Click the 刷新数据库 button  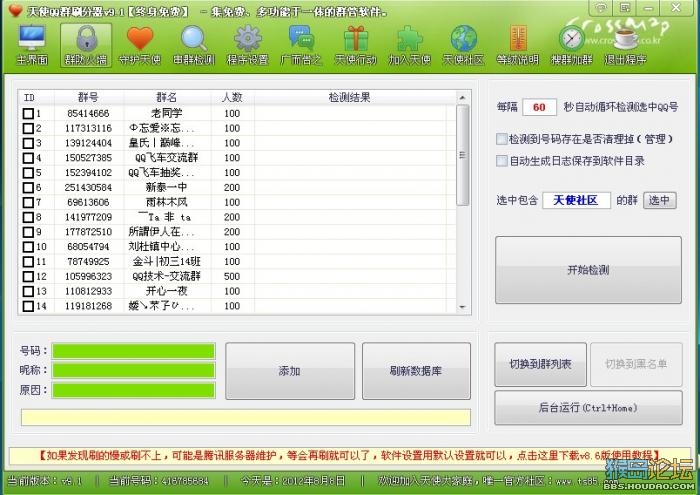click(416, 370)
